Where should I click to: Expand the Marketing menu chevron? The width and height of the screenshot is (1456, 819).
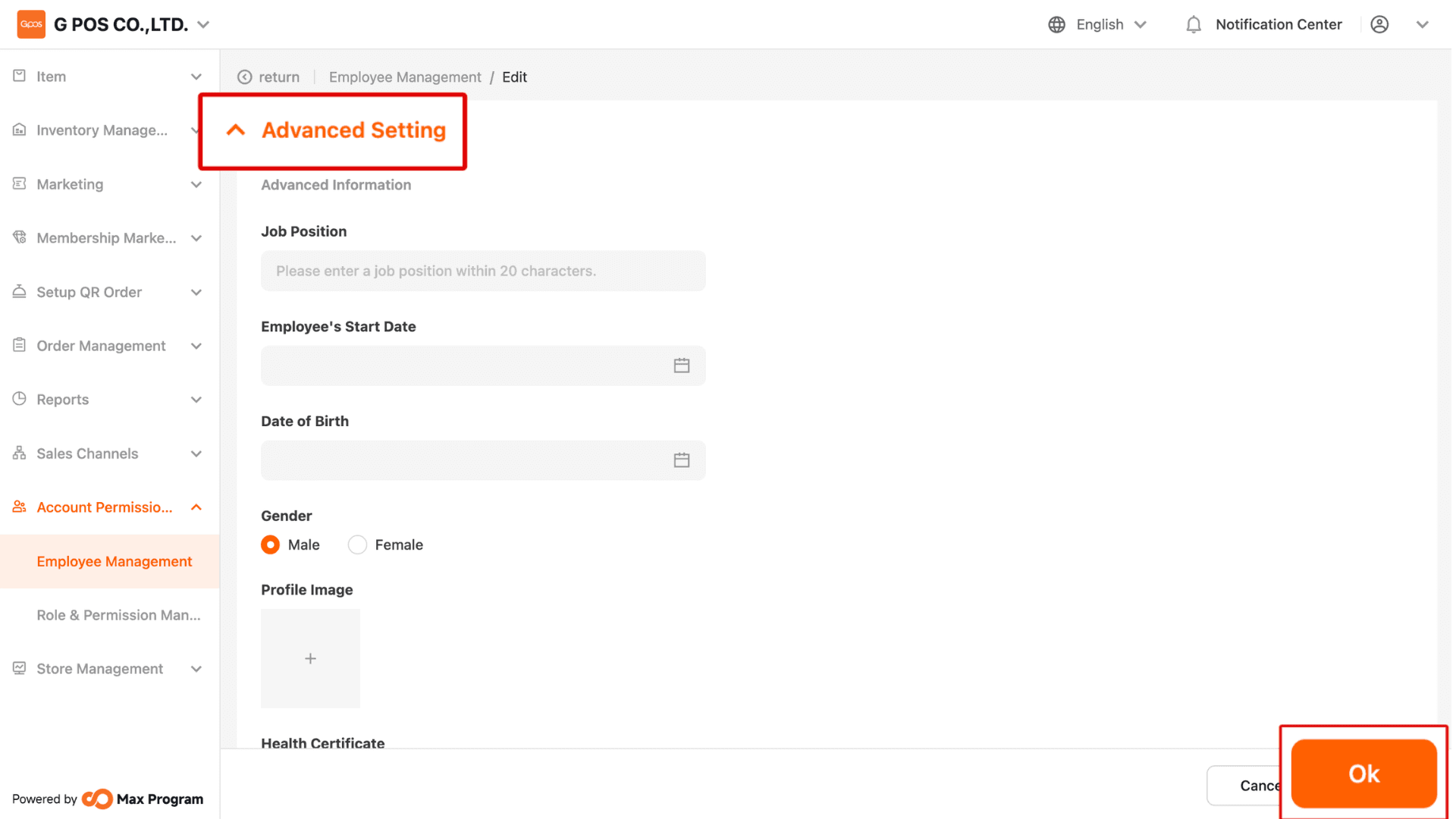(x=196, y=184)
